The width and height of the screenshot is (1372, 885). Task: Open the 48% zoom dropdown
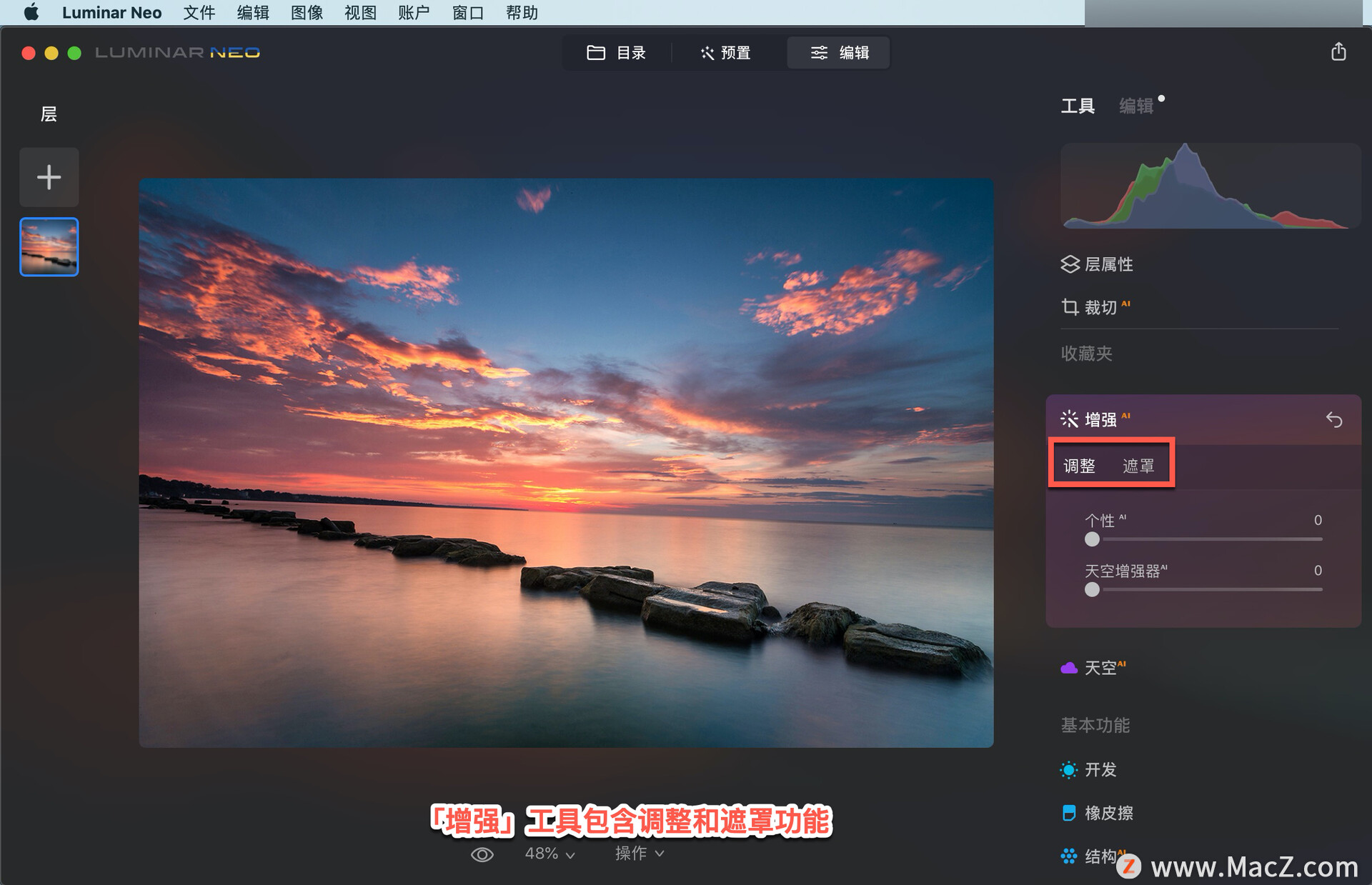pos(550,854)
